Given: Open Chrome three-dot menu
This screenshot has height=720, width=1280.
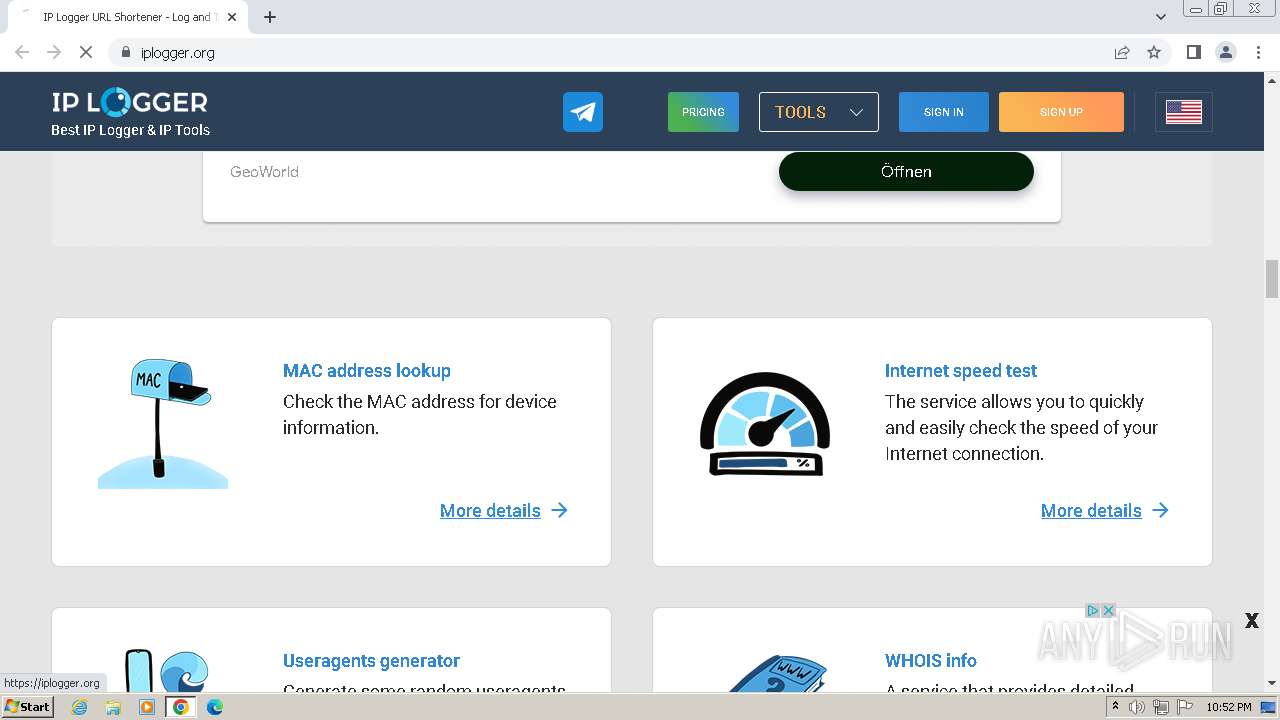Looking at the screenshot, I should click(1258, 52).
